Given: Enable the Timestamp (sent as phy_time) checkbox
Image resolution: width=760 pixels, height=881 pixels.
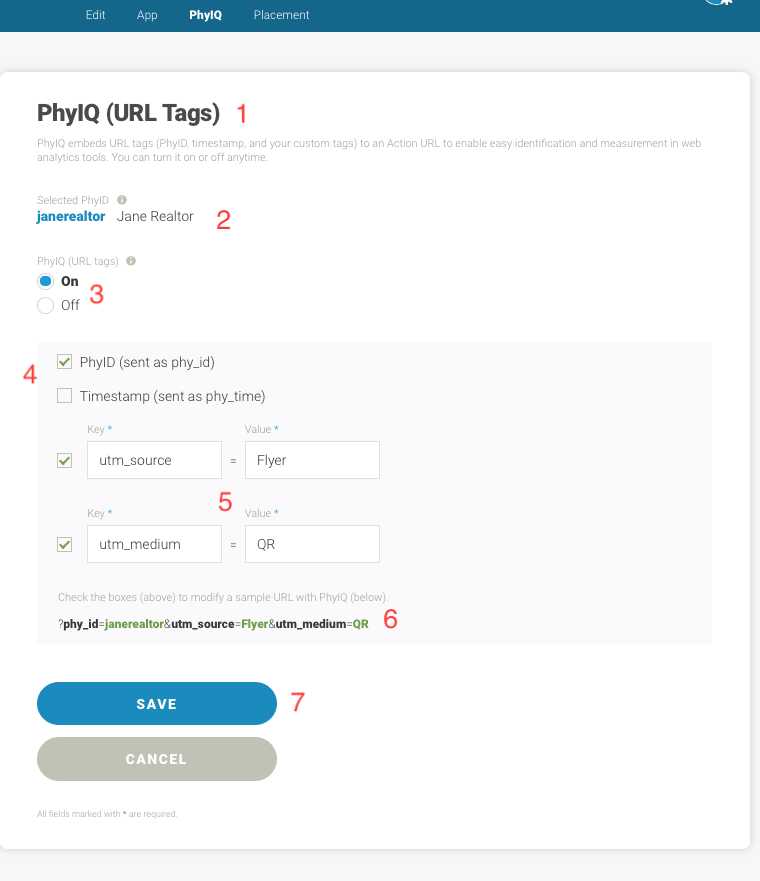Looking at the screenshot, I should pyautogui.click(x=65, y=396).
